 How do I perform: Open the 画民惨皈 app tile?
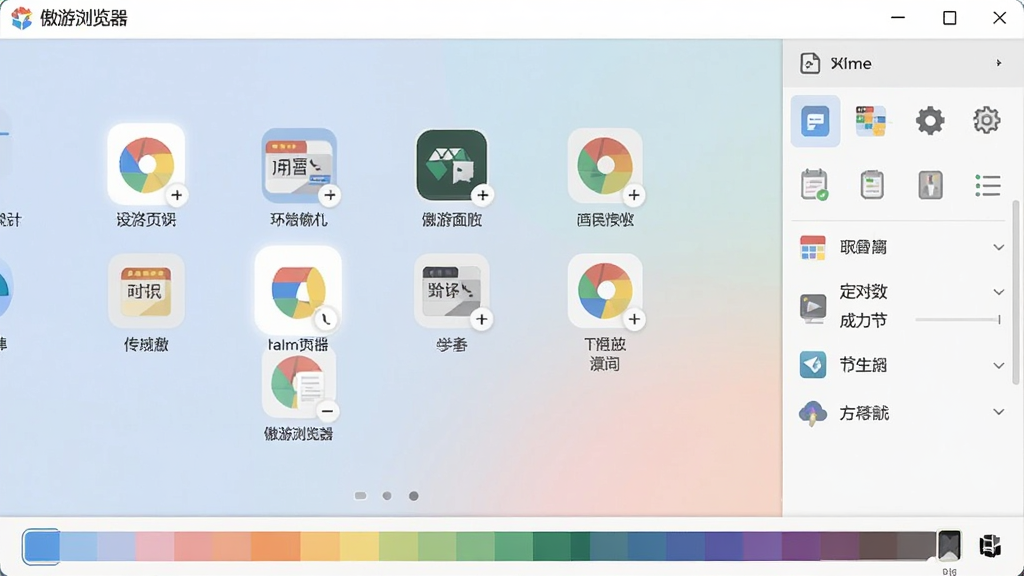(605, 165)
